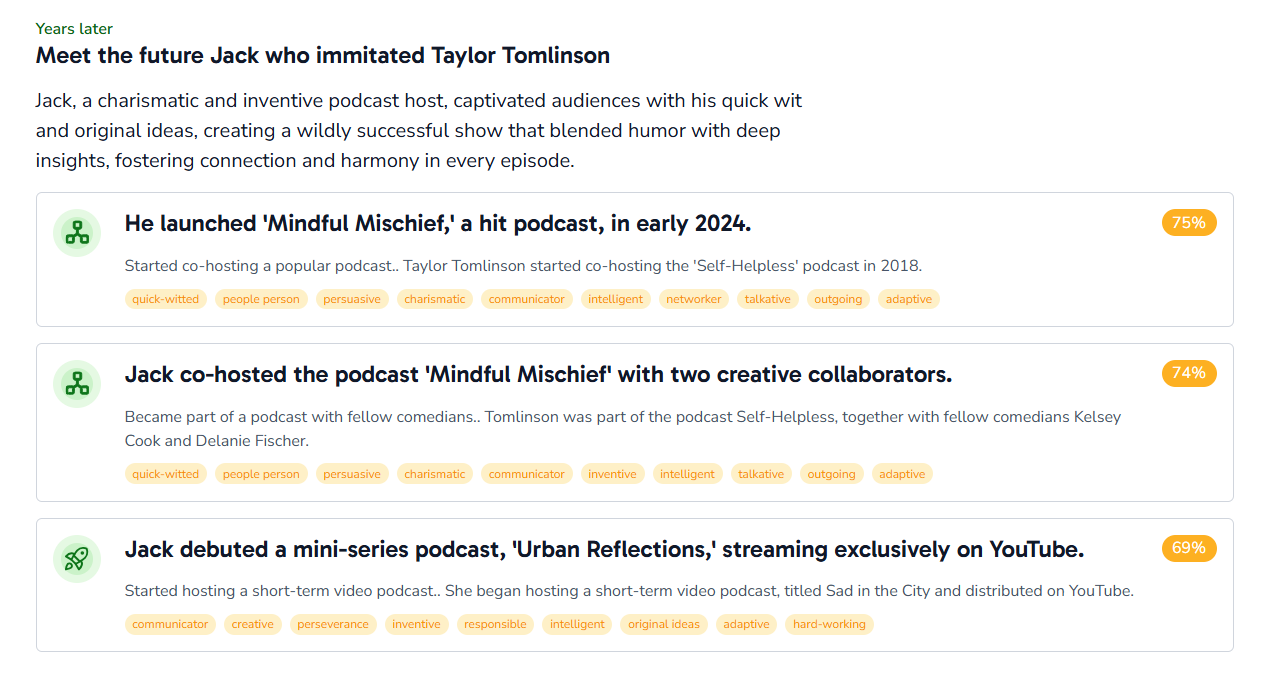1263x677 pixels.
Task: Click the 69% match badge
Action: pyautogui.click(x=1188, y=549)
